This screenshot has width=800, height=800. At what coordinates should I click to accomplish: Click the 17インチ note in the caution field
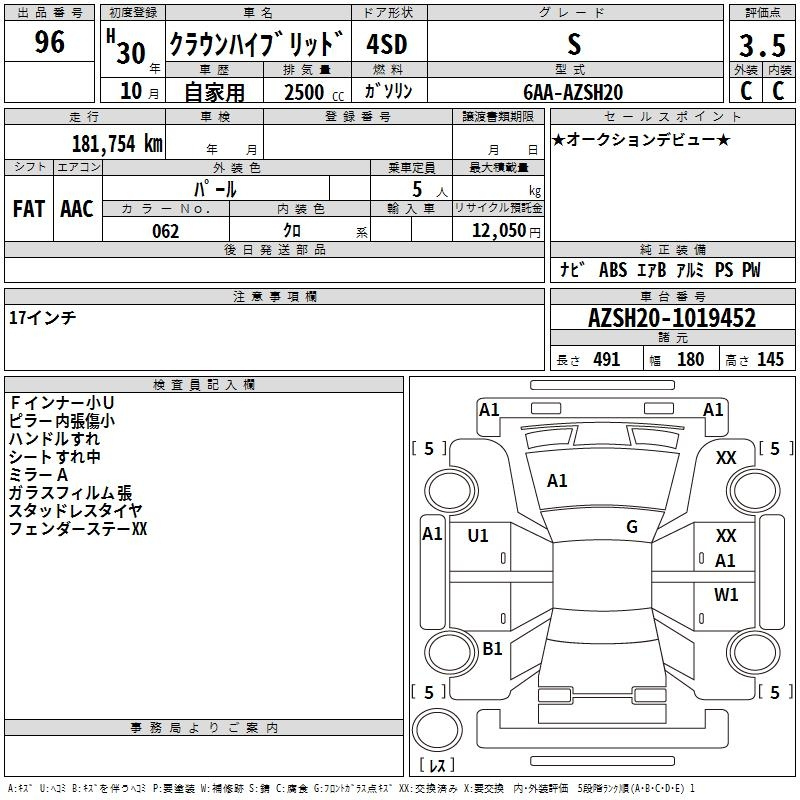(x=42, y=317)
